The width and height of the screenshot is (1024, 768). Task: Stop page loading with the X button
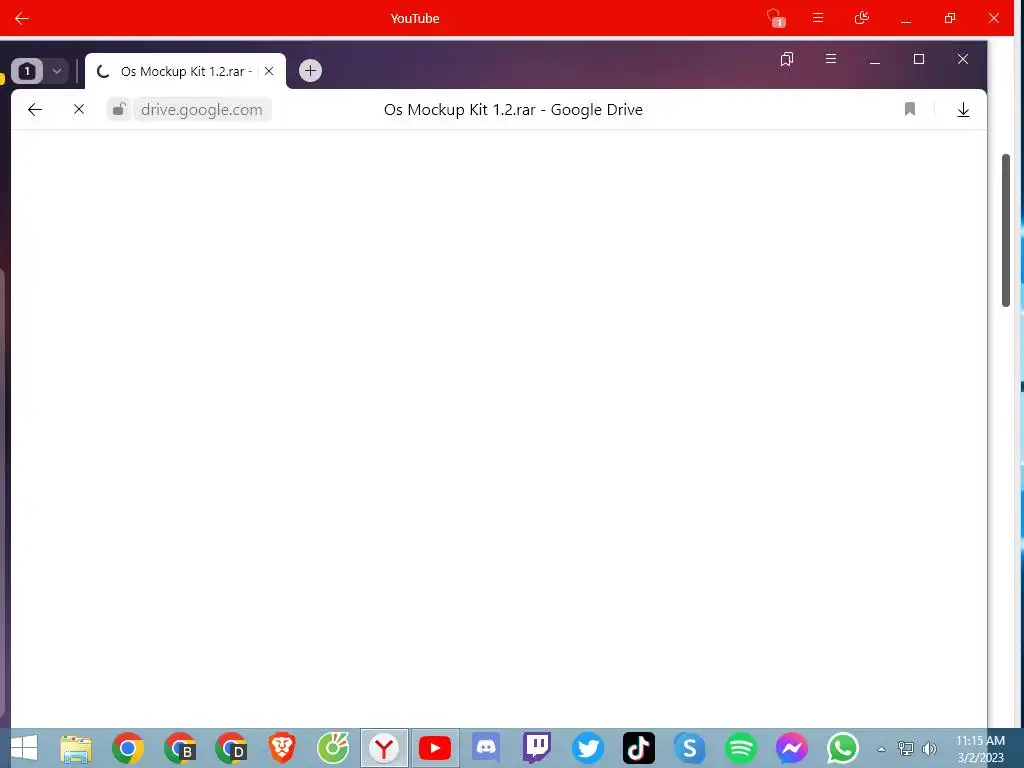(x=79, y=110)
